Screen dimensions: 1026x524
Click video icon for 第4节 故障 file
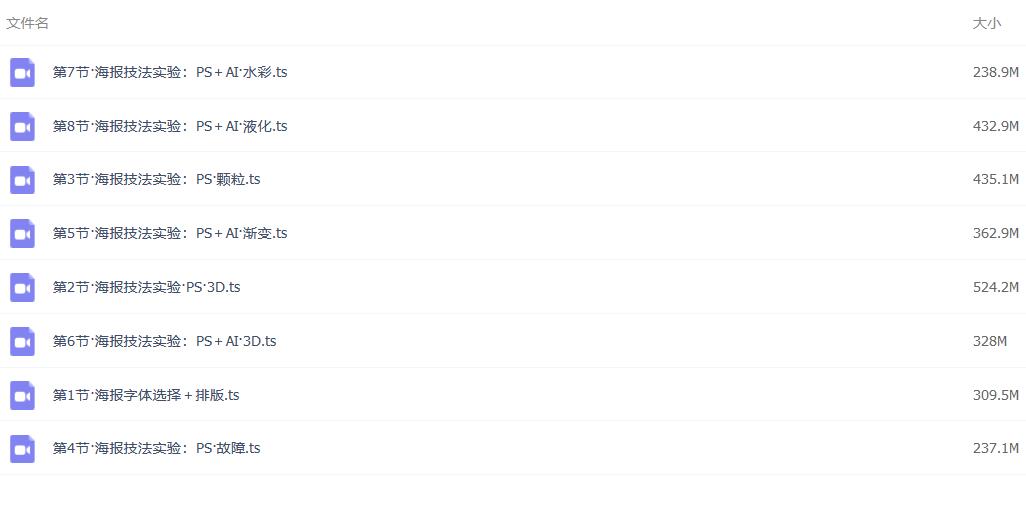coord(22,449)
